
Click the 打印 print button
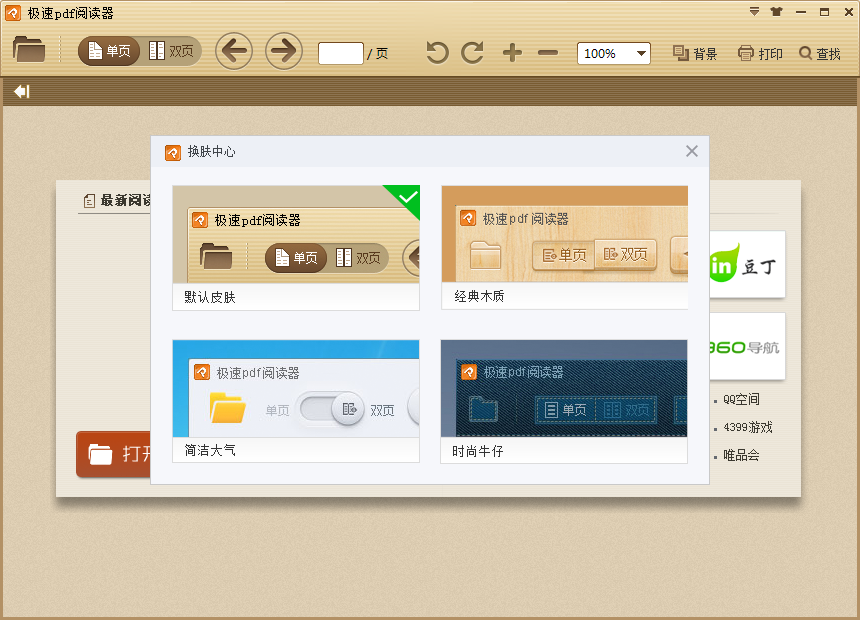coord(760,53)
